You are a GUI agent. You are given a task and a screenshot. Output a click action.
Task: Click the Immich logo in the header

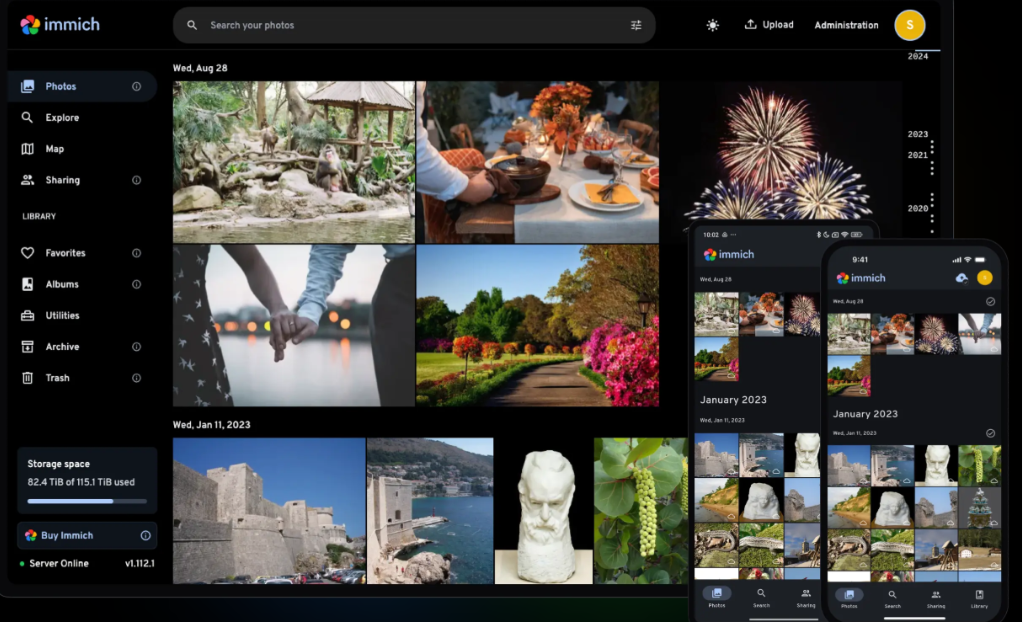click(60, 25)
